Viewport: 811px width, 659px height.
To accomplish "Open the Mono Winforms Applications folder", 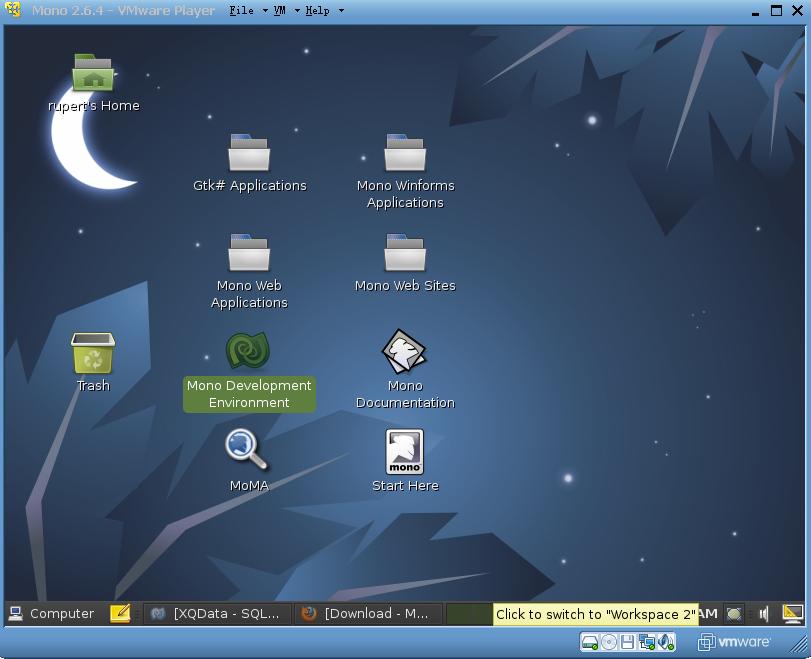I will coord(405,153).
